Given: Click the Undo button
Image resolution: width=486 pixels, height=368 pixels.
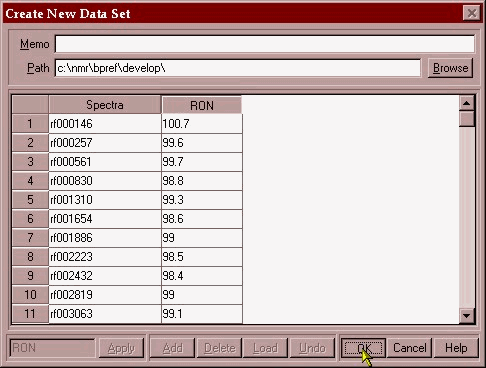Looking at the screenshot, I should [x=312, y=348].
